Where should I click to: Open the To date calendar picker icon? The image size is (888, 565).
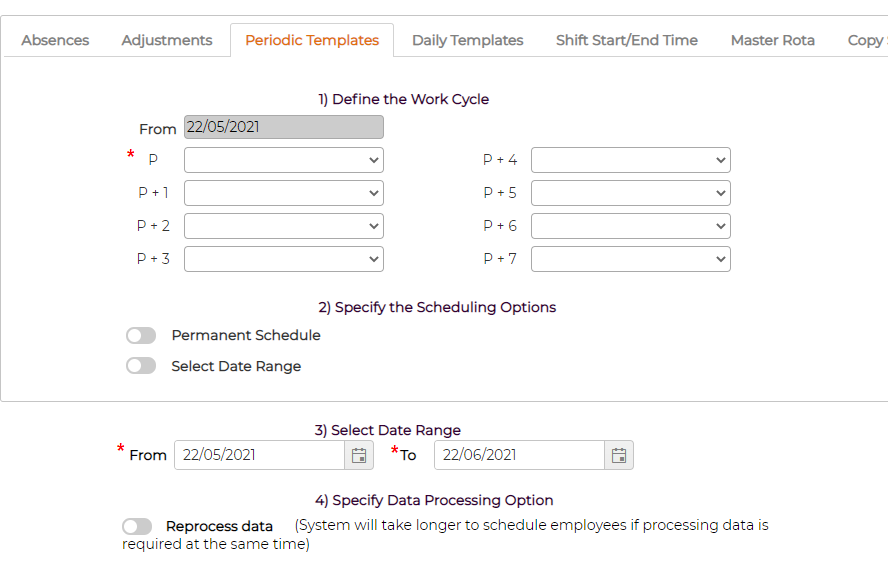(x=619, y=455)
